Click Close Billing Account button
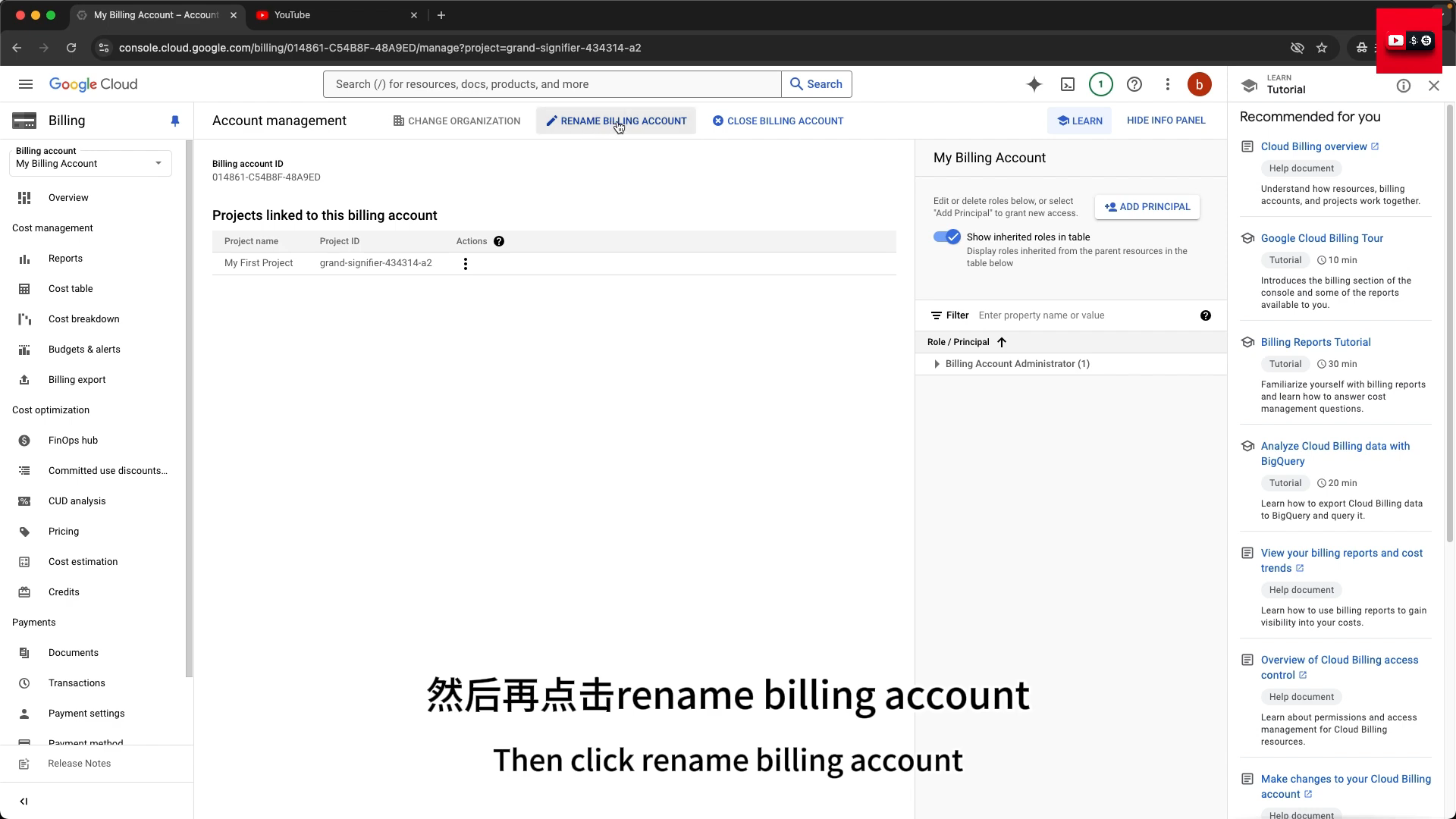Viewport: 1456px width, 819px height. [x=778, y=121]
